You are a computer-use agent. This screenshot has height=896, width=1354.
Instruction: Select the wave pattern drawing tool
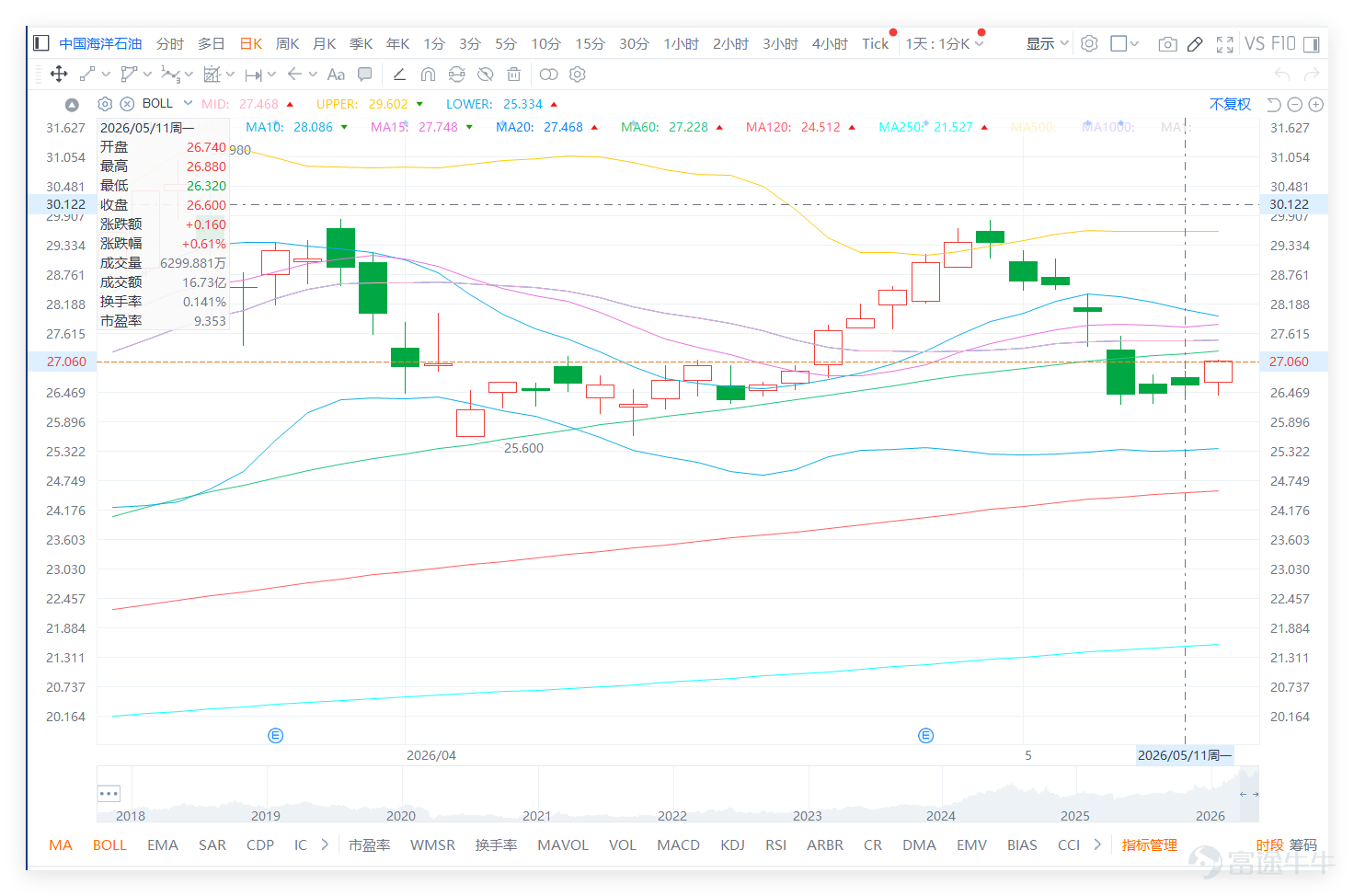170,75
